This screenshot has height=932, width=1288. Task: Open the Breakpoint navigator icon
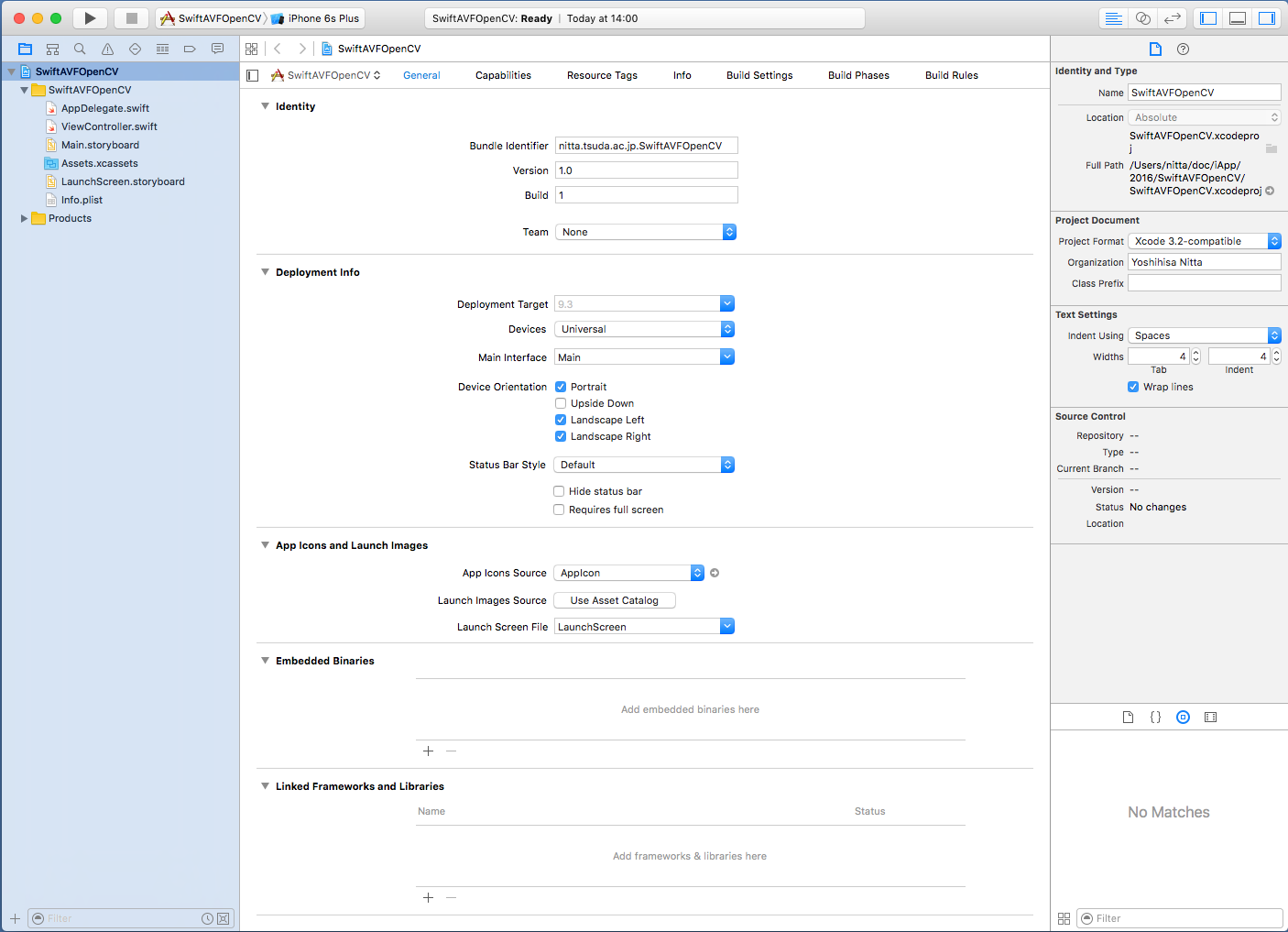190,49
